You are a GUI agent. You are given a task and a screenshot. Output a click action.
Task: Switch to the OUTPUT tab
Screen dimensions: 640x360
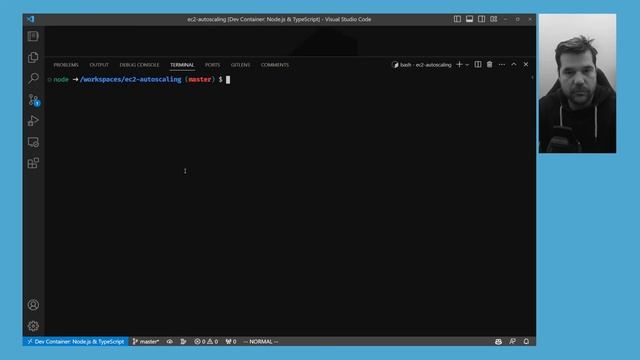[99, 65]
